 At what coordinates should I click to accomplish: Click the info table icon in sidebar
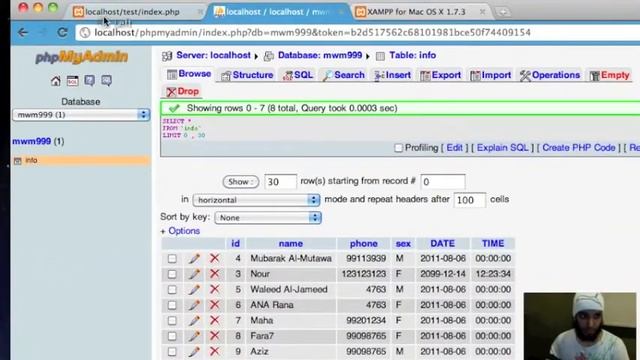pyautogui.click(x=18, y=161)
